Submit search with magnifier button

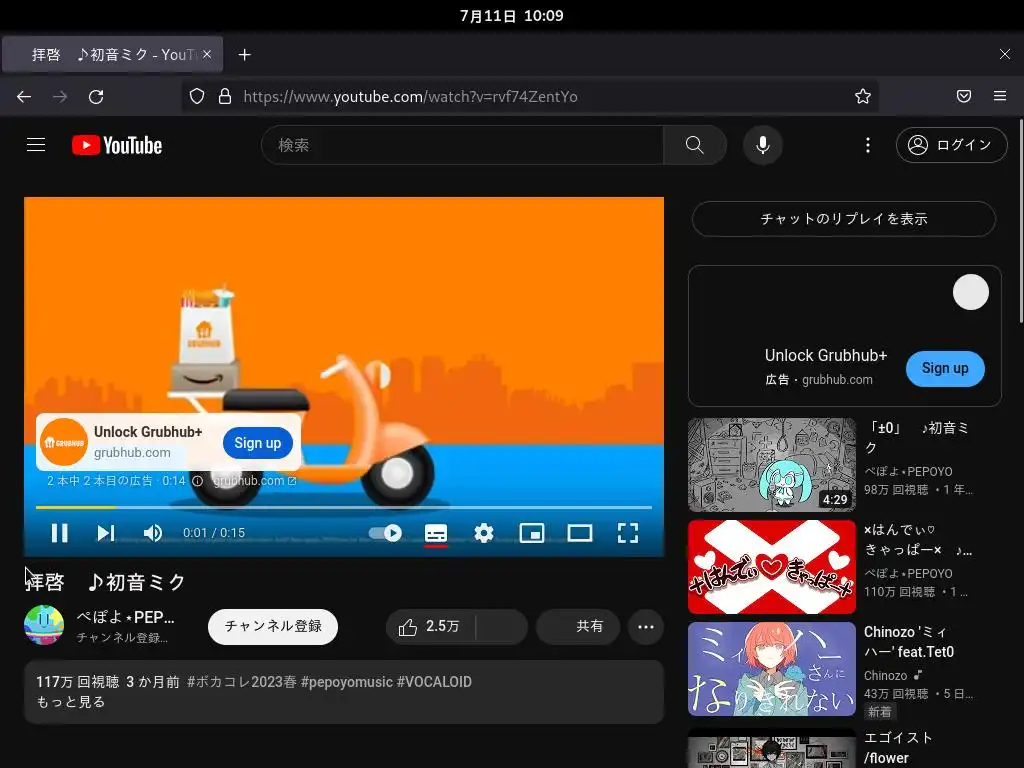point(695,145)
